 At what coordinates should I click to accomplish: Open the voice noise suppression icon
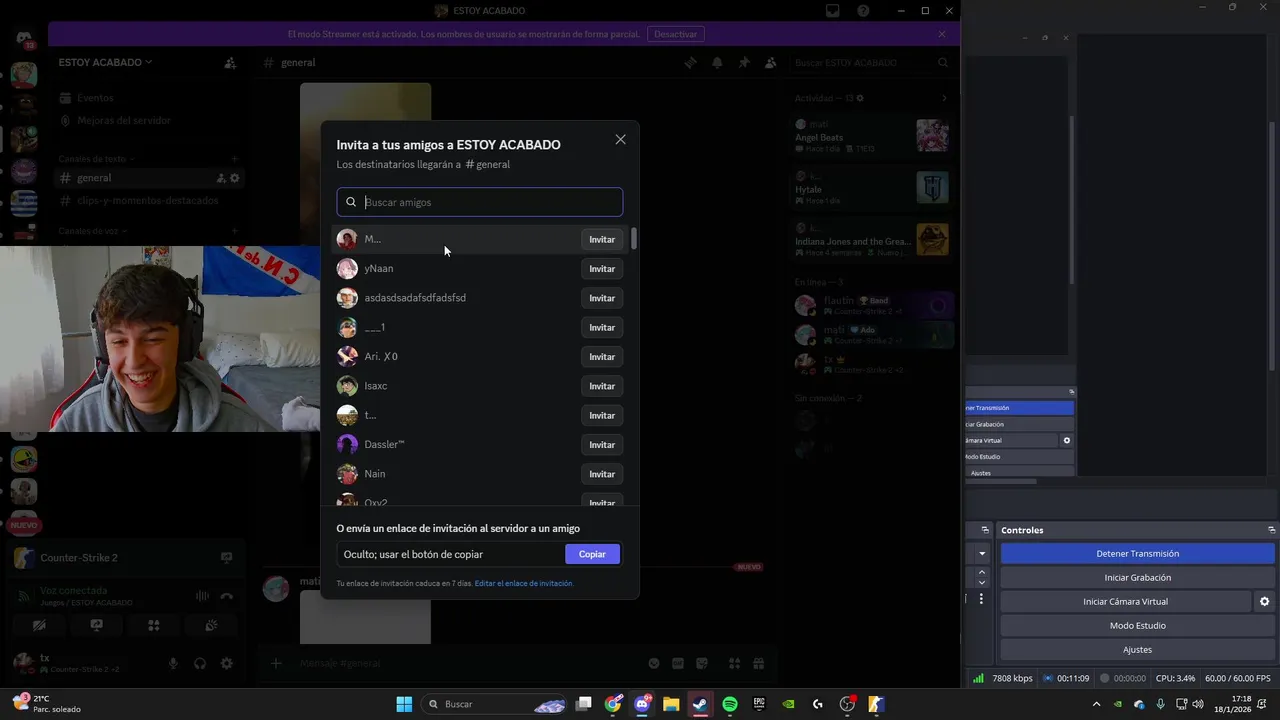coord(202,596)
